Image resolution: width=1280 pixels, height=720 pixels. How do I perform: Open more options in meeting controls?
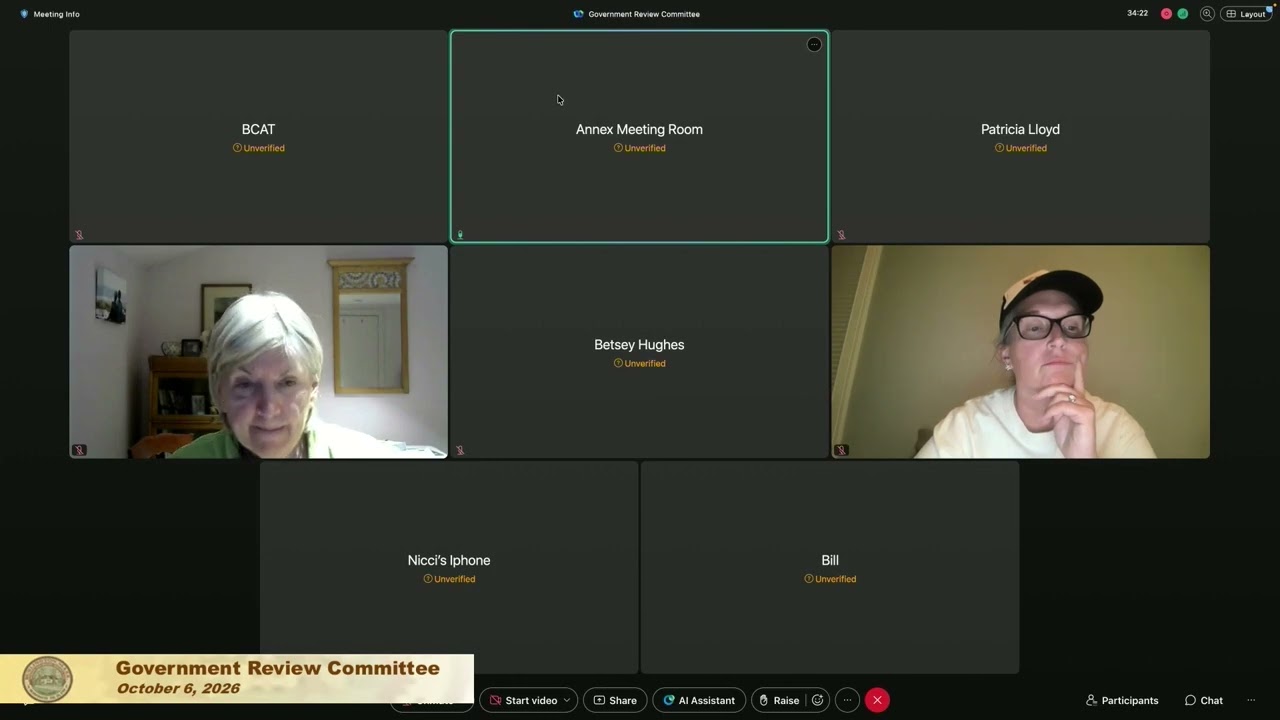pyautogui.click(x=847, y=700)
